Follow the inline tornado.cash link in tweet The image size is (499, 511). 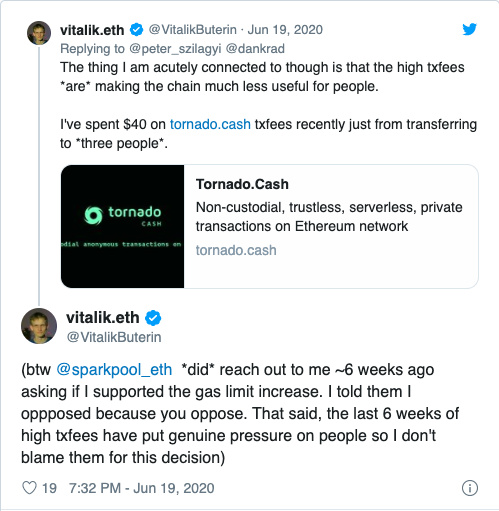click(210, 124)
